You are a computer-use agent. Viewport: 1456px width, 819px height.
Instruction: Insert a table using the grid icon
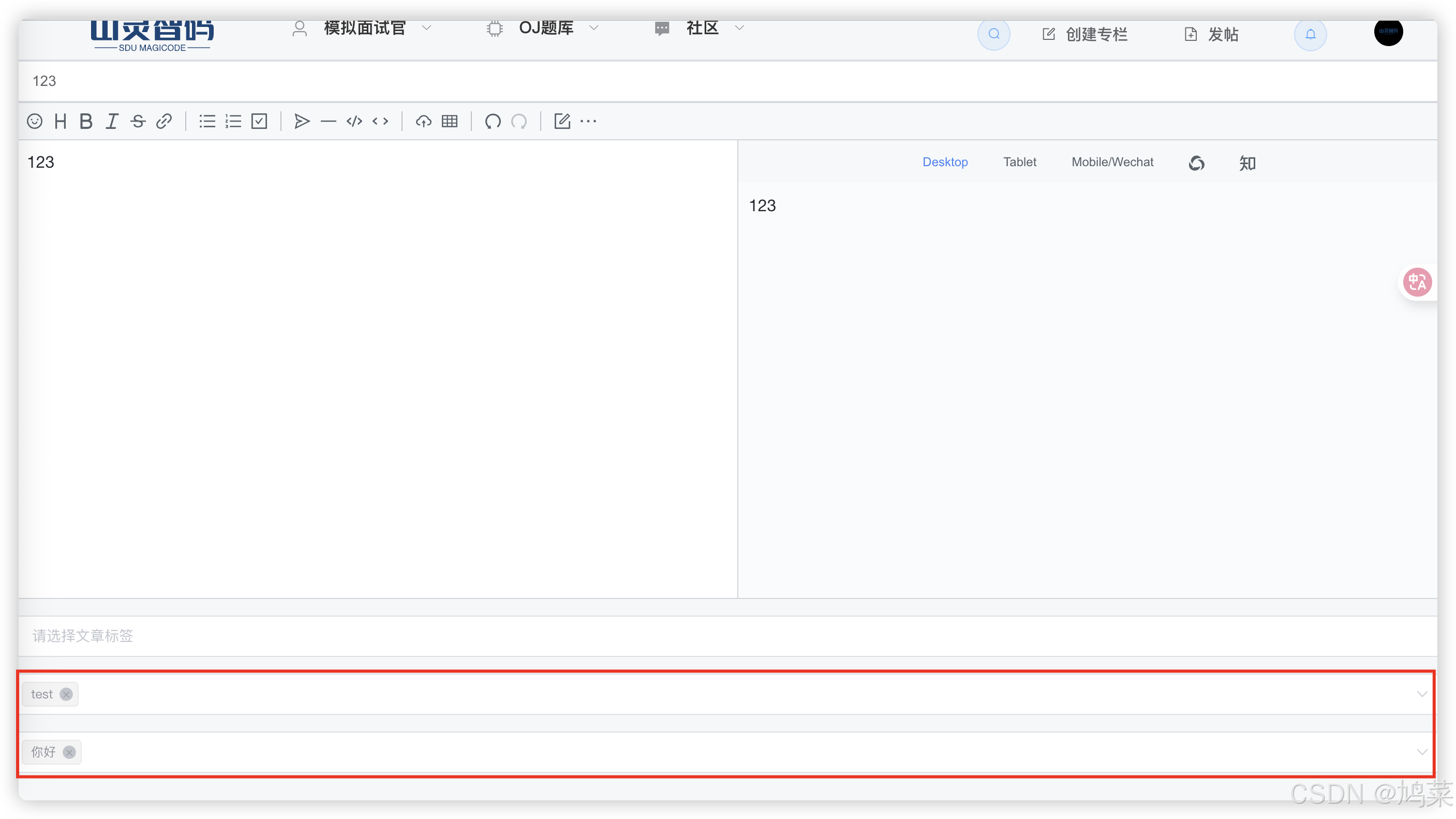tap(449, 121)
